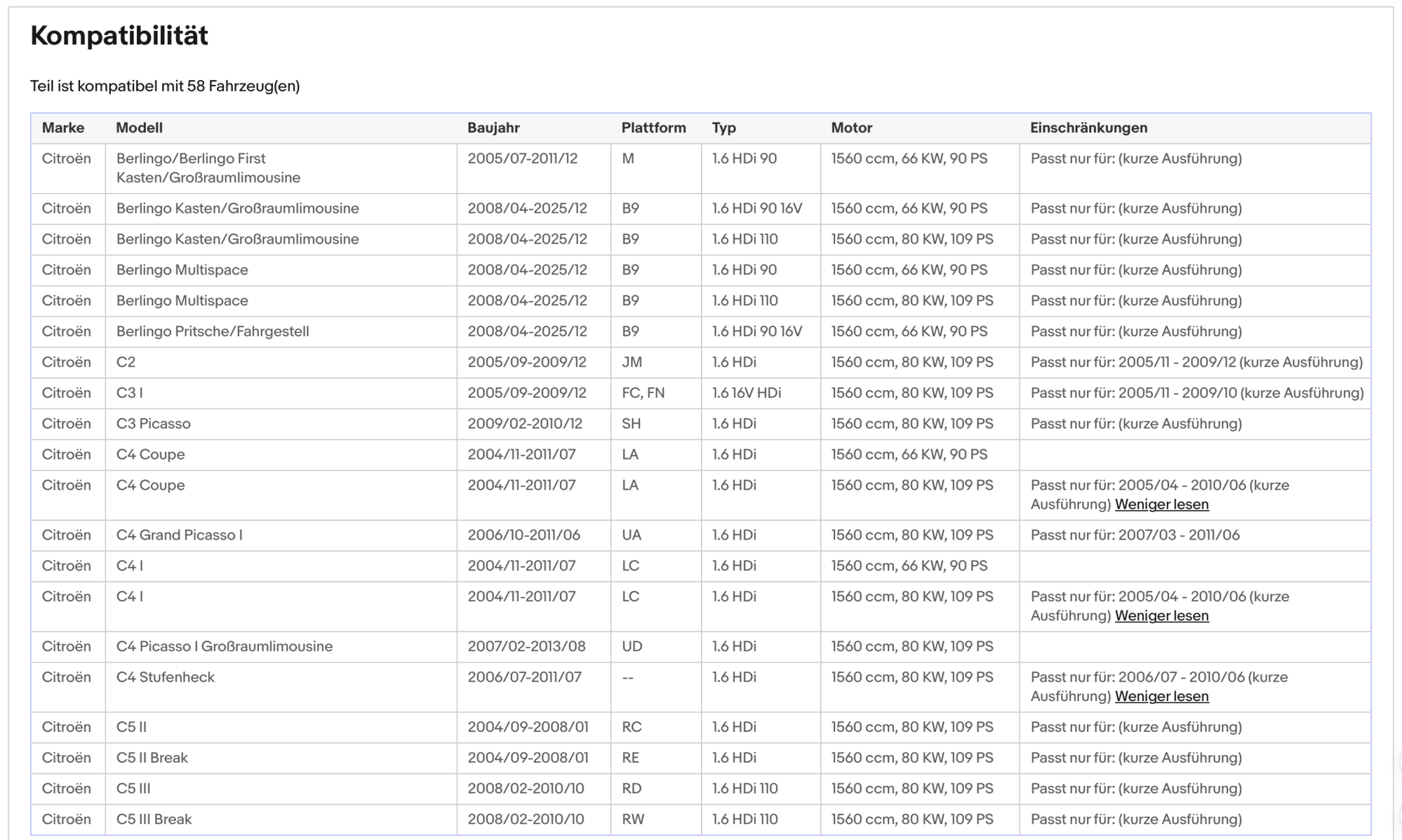
Task: Click the 1.6 16V HDi type cell
Action: (746, 393)
